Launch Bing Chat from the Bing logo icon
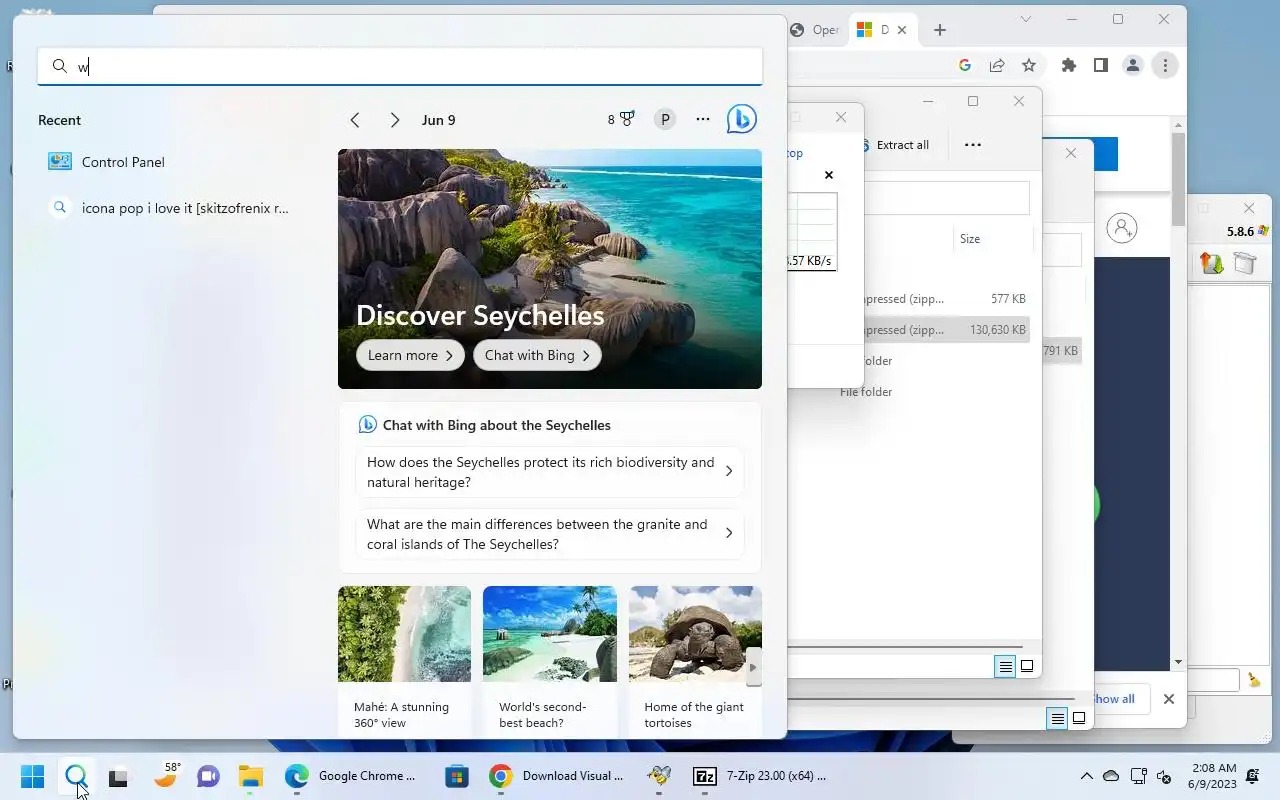Viewport: 1280px width, 800px height. coord(742,119)
